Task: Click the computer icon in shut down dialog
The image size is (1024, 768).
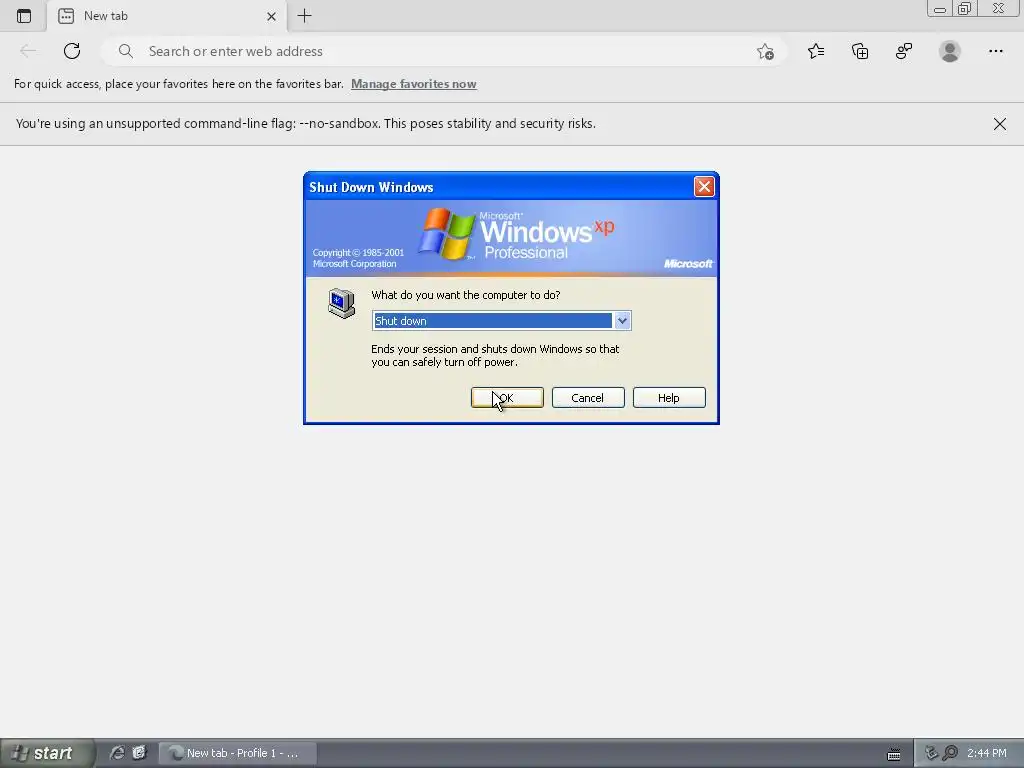Action: 341,303
